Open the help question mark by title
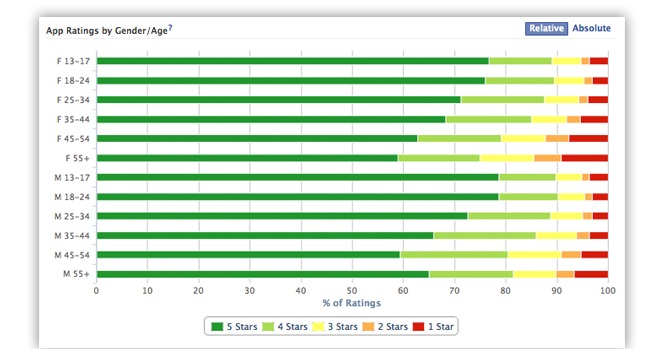The image size is (668, 360). pos(170,28)
